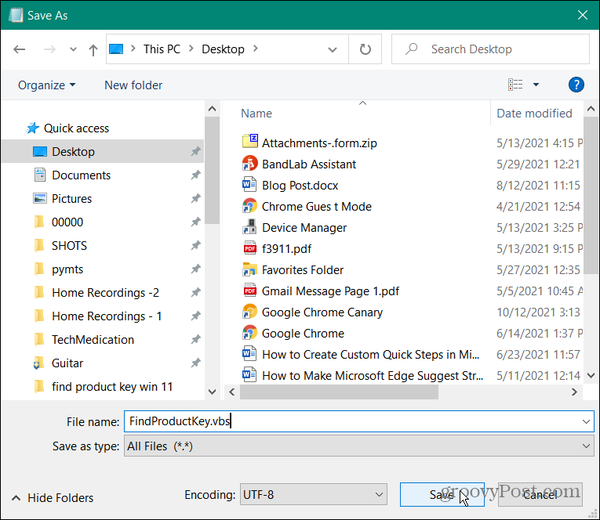Viewport: 600px width, 520px height.
Task: Open the Organize dropdown menu
Action: 47,85
